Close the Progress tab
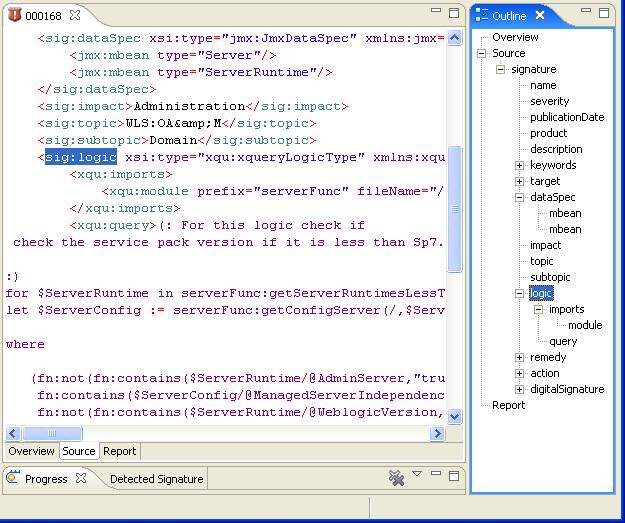This screenshot has height=523, width=625. [81, 478]
